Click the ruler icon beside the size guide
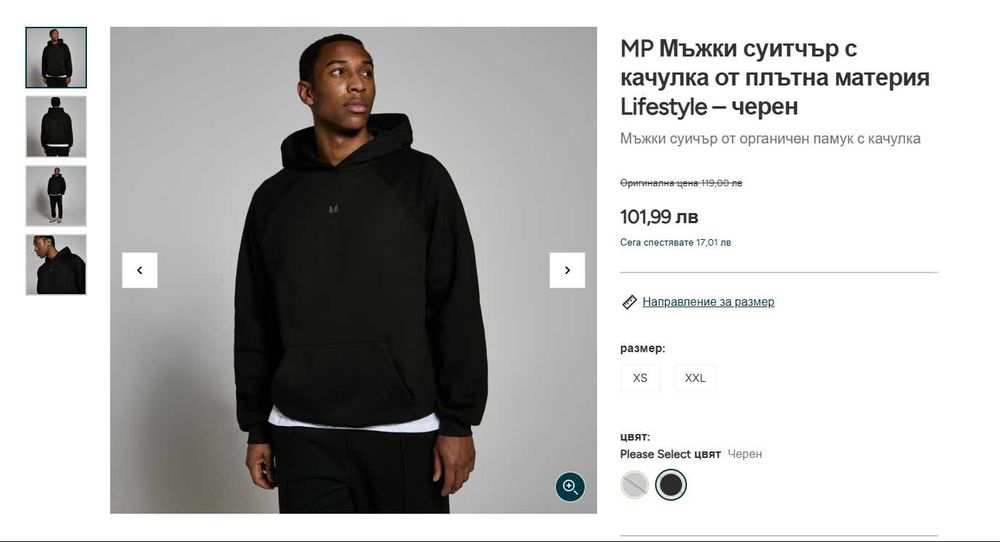Viewport: 1000px width, 542px height. [629, 302]
